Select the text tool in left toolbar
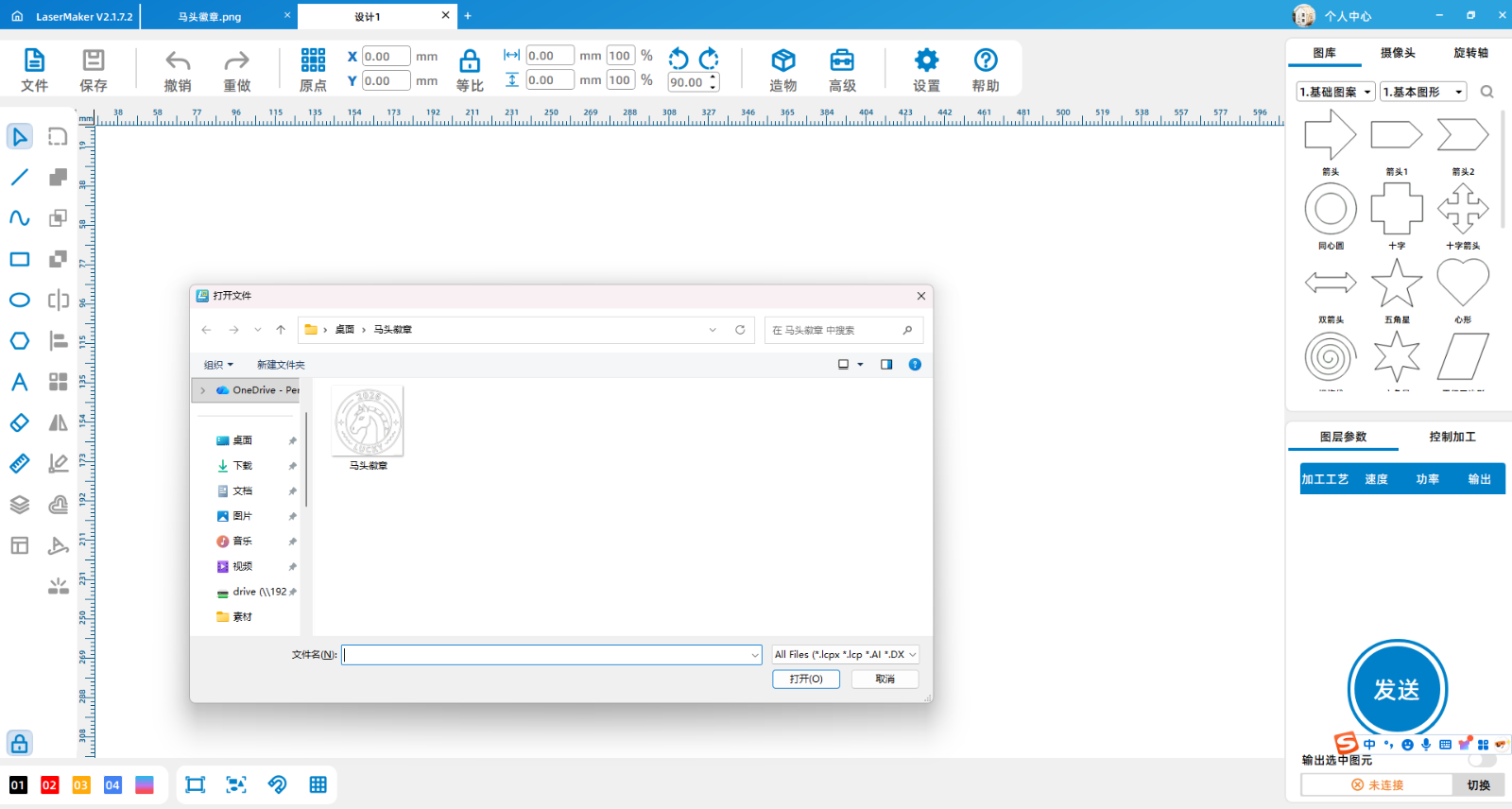The height and width of the screenshot is (809, 1512). [20, 382]
